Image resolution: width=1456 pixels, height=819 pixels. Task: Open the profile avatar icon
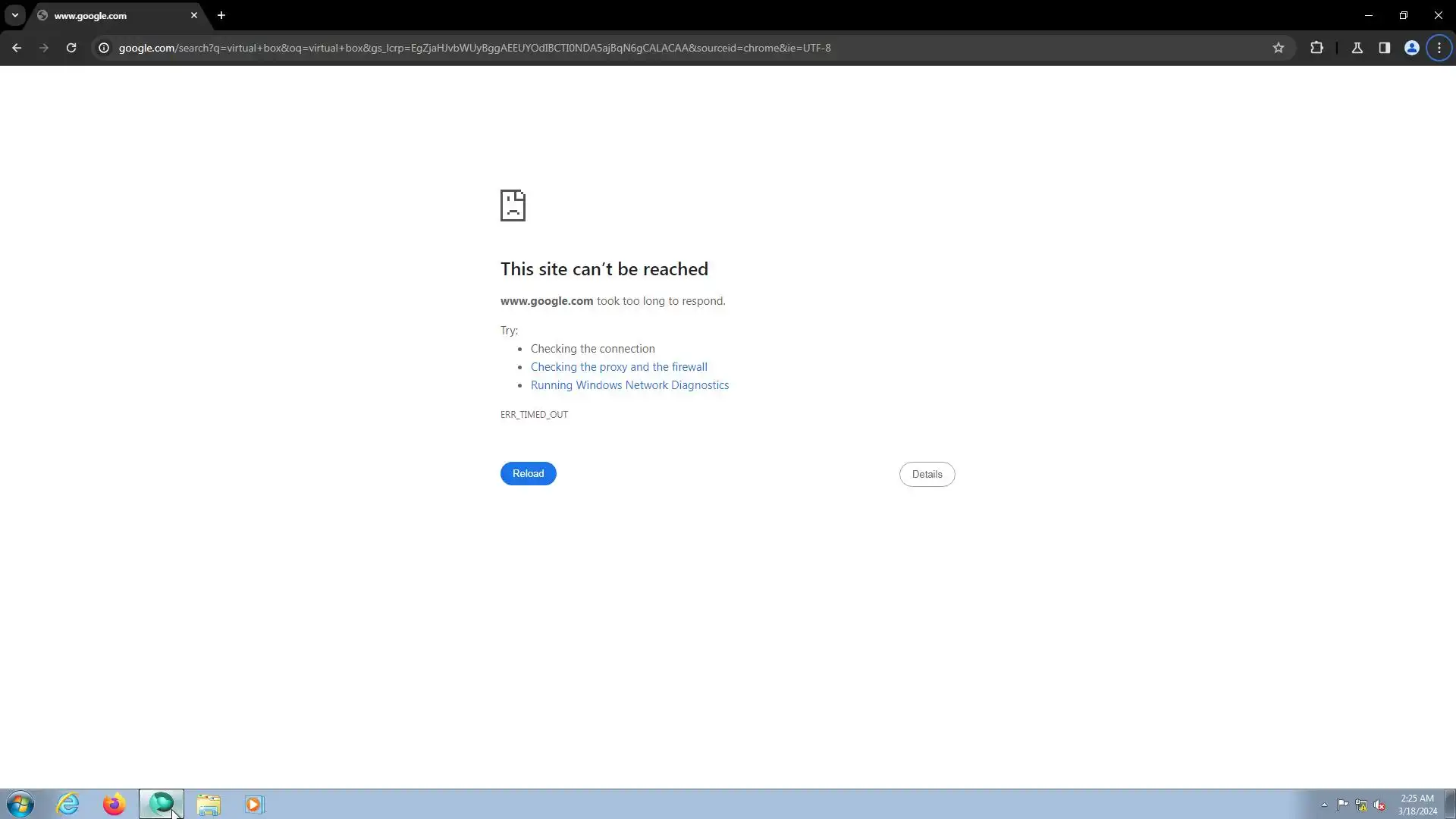[1412, 48]
